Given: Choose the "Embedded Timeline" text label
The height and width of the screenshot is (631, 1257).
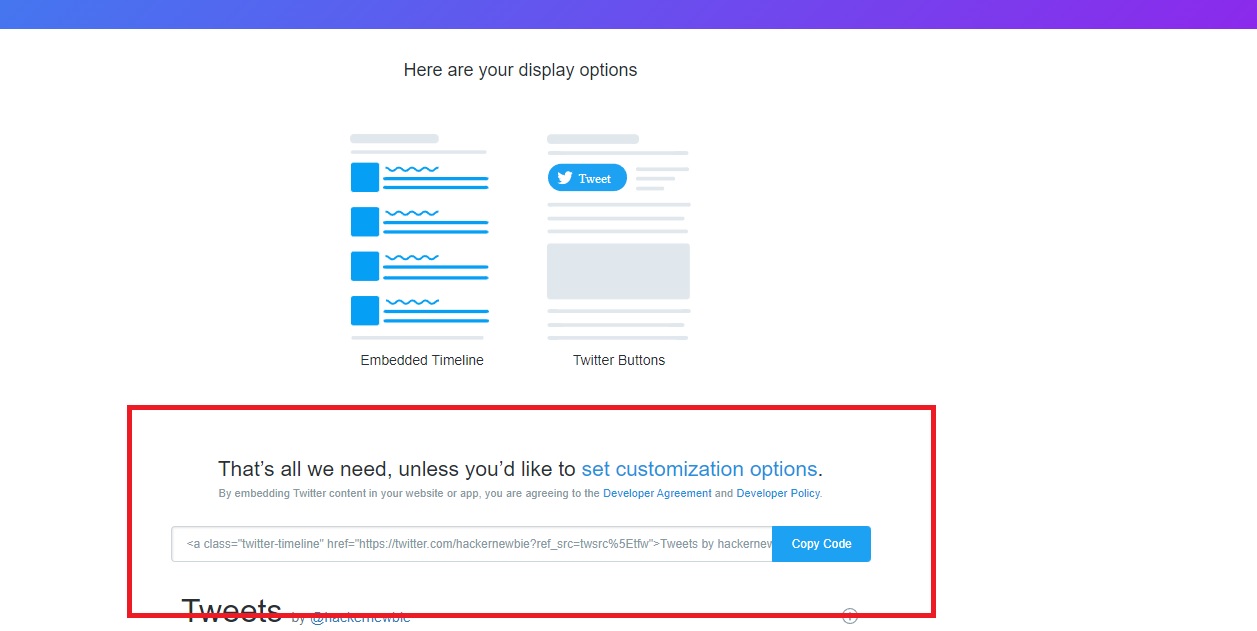Looking at the screenshot, I should pyautogui.click(x=422, y=360).
